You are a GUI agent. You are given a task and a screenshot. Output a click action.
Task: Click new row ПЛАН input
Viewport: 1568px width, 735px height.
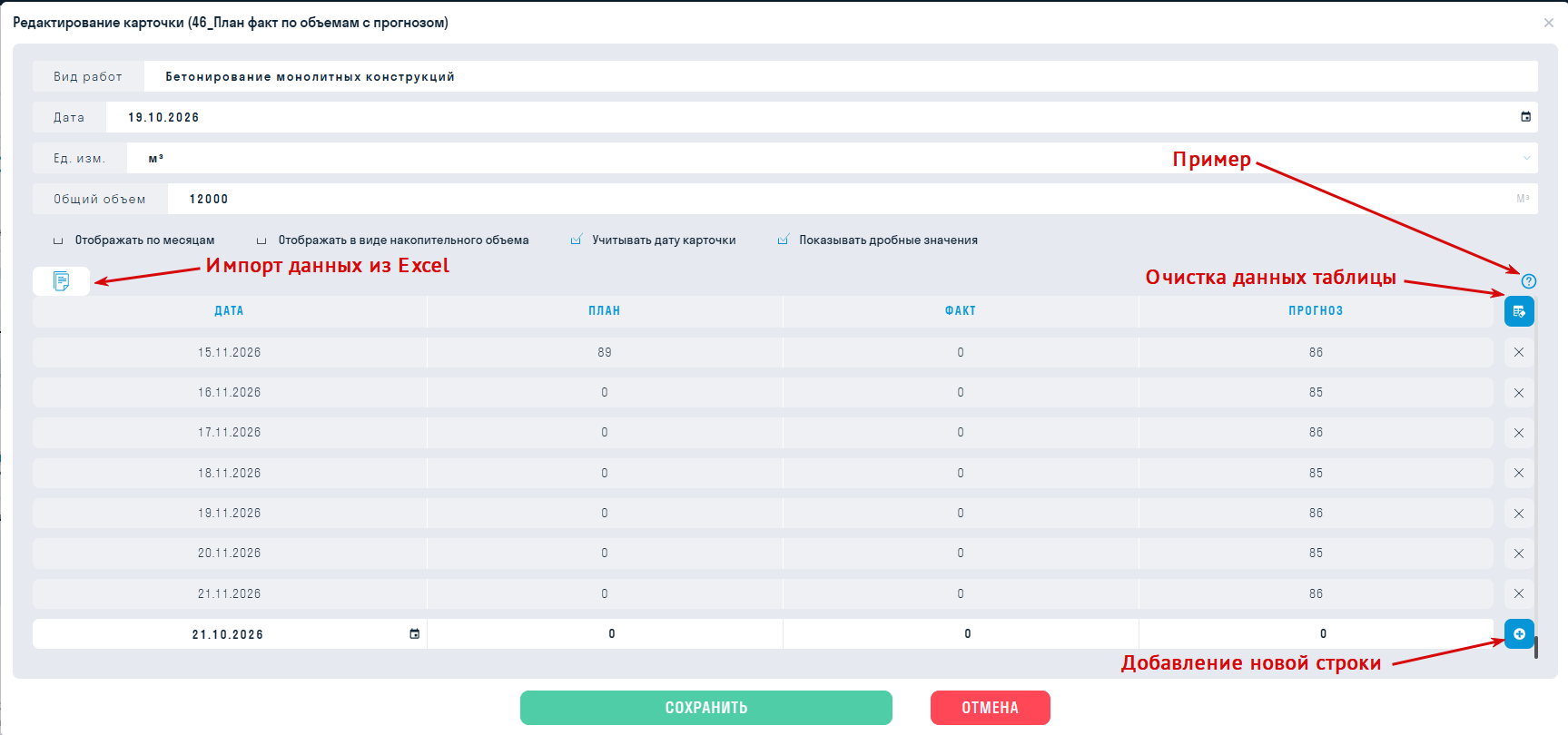605,633
